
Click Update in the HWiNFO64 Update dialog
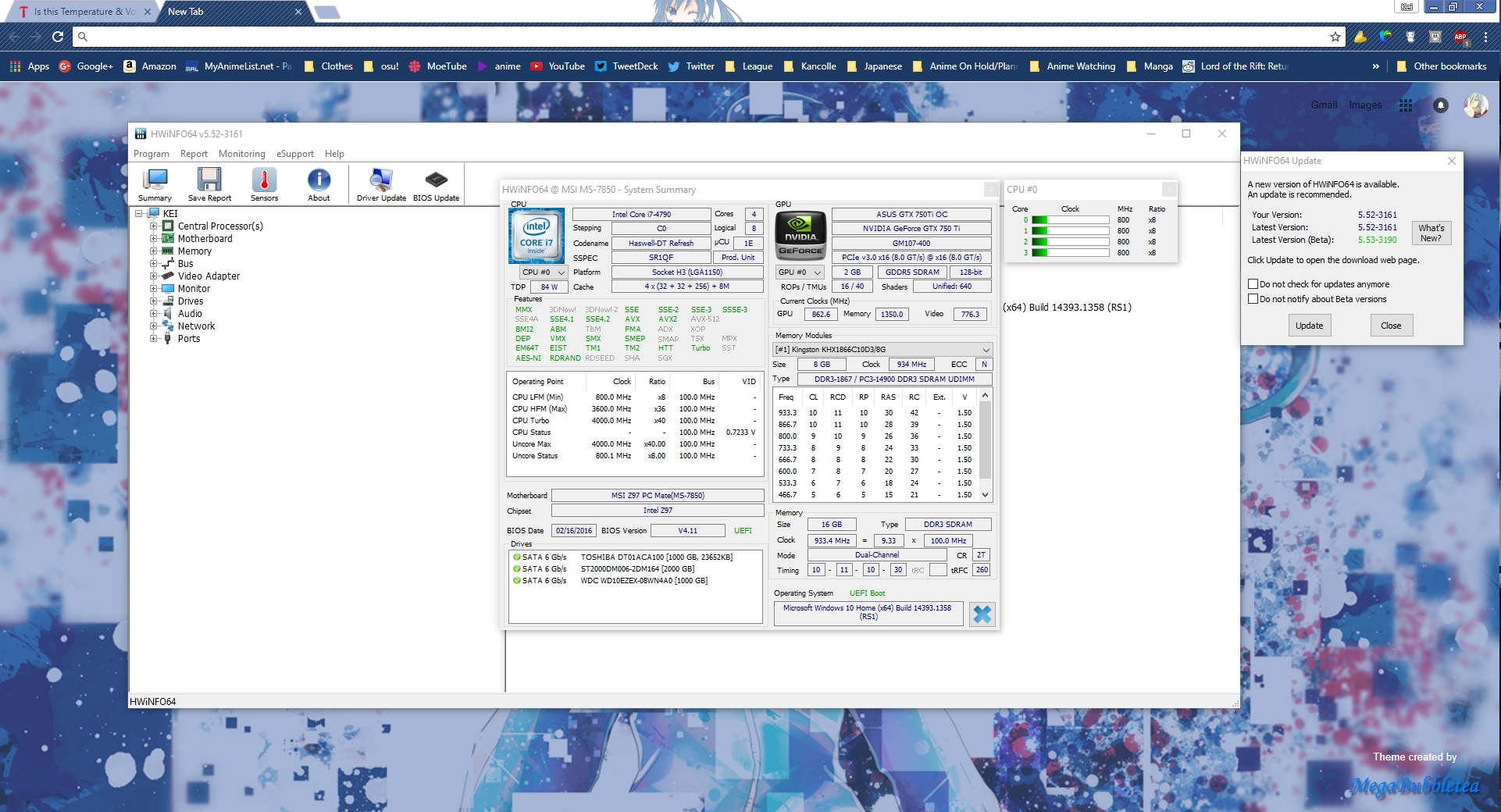[x=1309, y=326]
